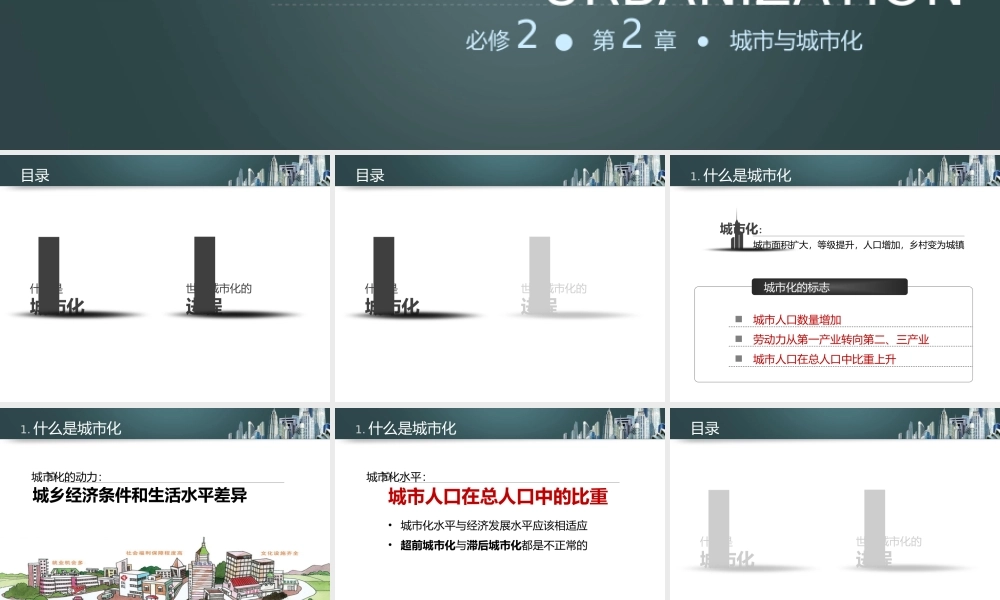Click the bold heading 城乡经济条件和生活水平差异
This screenshot has width=1000, height=600.
(140, 495)
